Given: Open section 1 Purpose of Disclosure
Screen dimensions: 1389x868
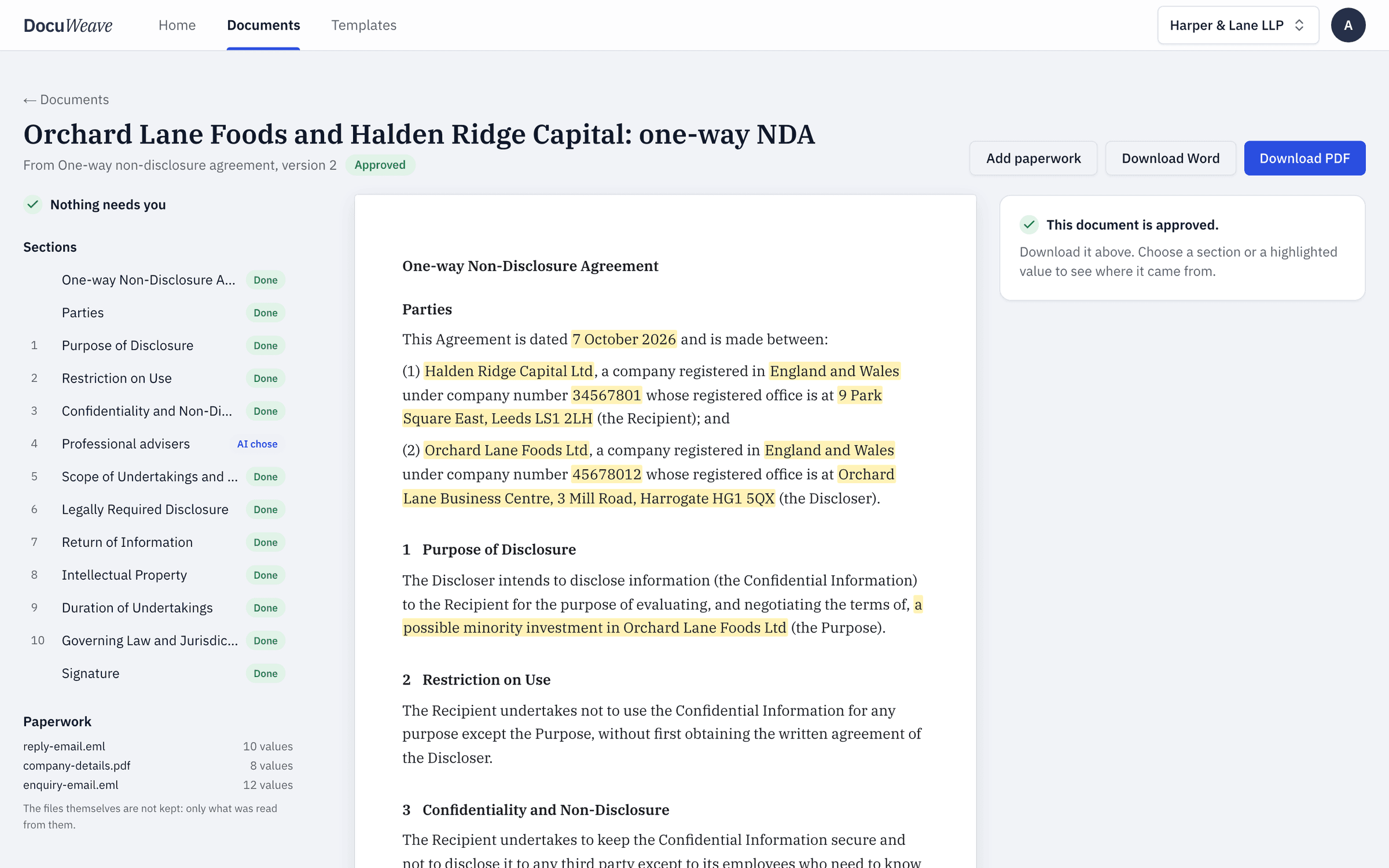Looking at the screenshot, I should [x=158, y=345].
